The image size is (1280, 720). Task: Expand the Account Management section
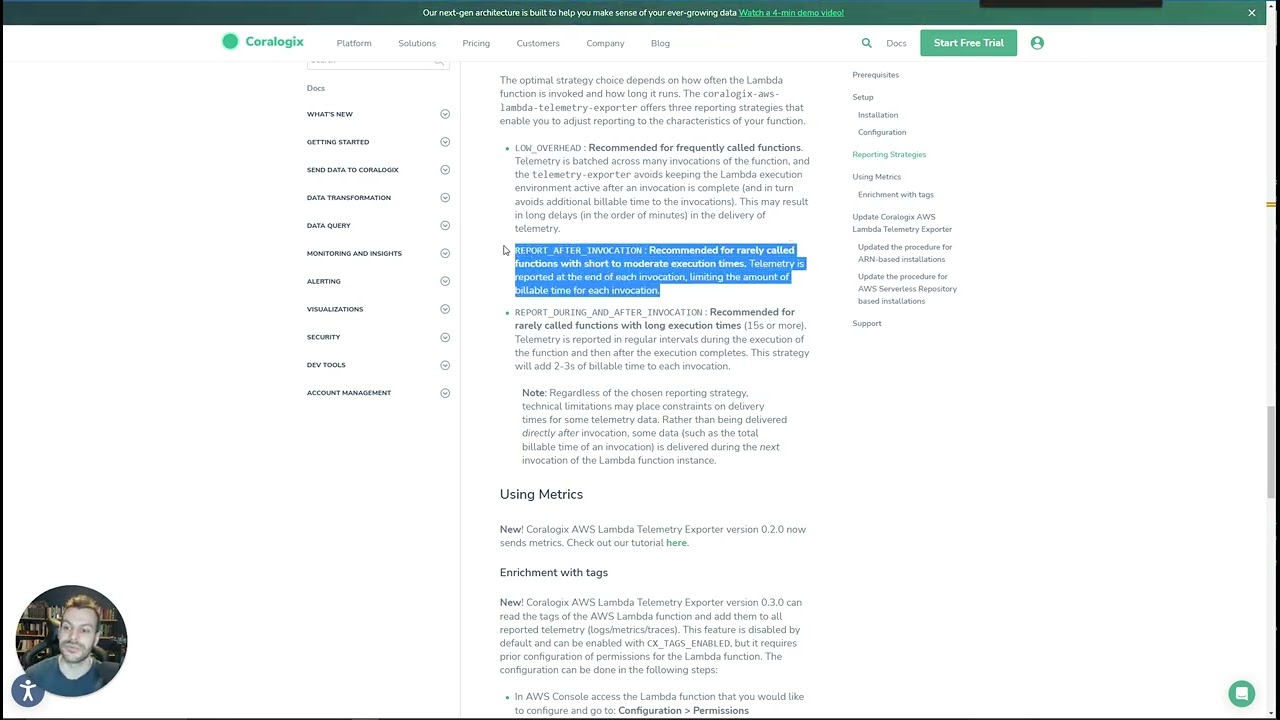pyautogui.click(x=445, y=393)
